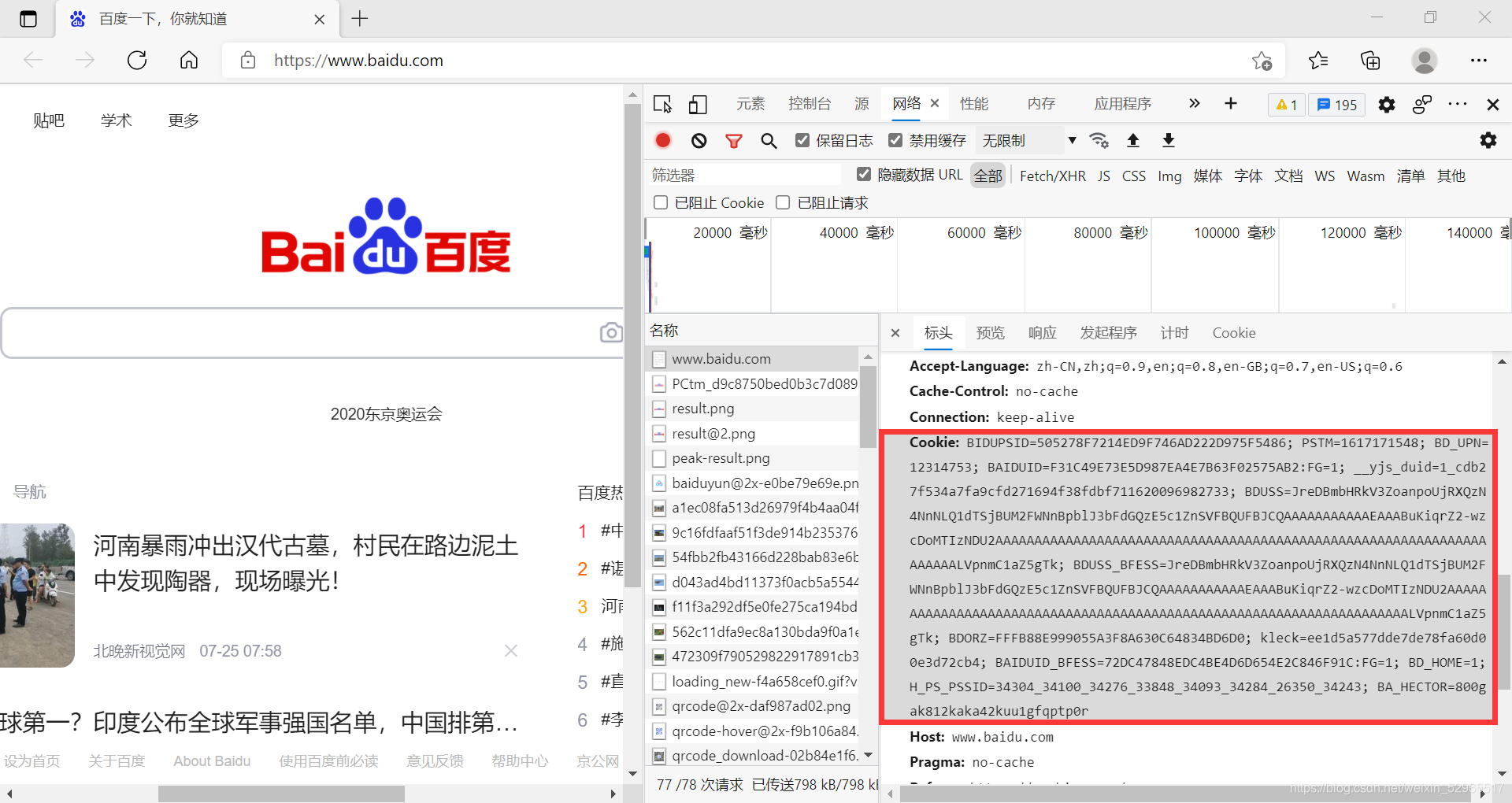Click the export HAR download arrow icon
Viewport: 1512px width, 803px height.
pos(1169,140)
